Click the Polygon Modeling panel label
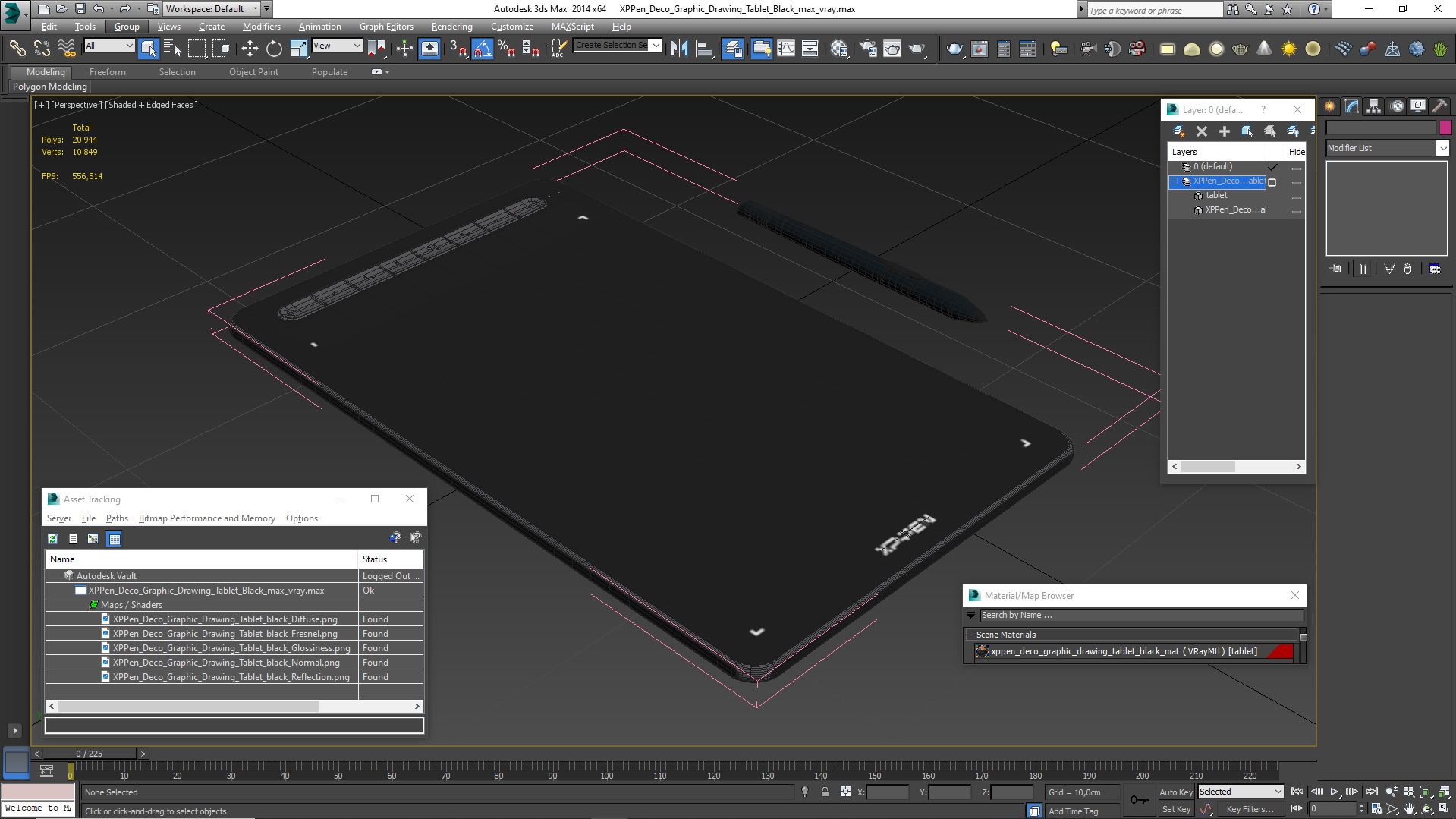 pos(50,87)
